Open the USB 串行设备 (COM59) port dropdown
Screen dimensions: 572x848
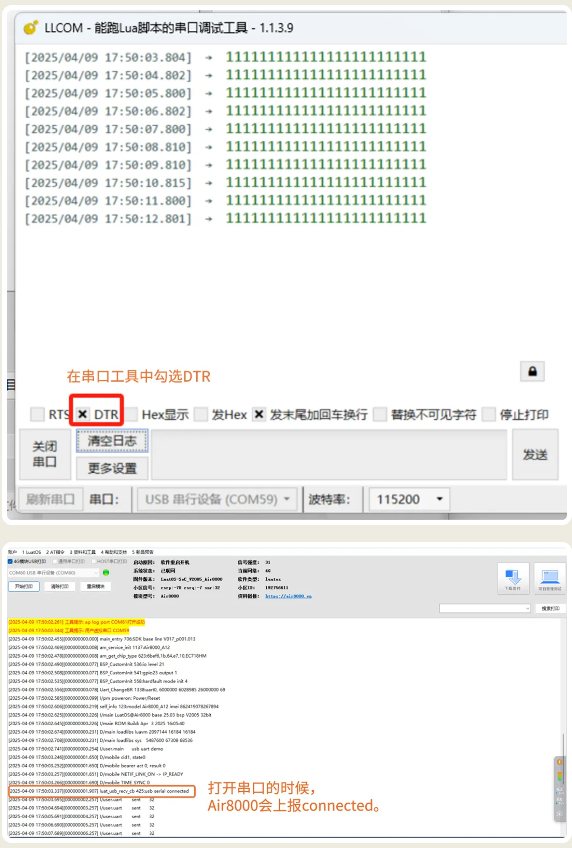pos(217,499)
